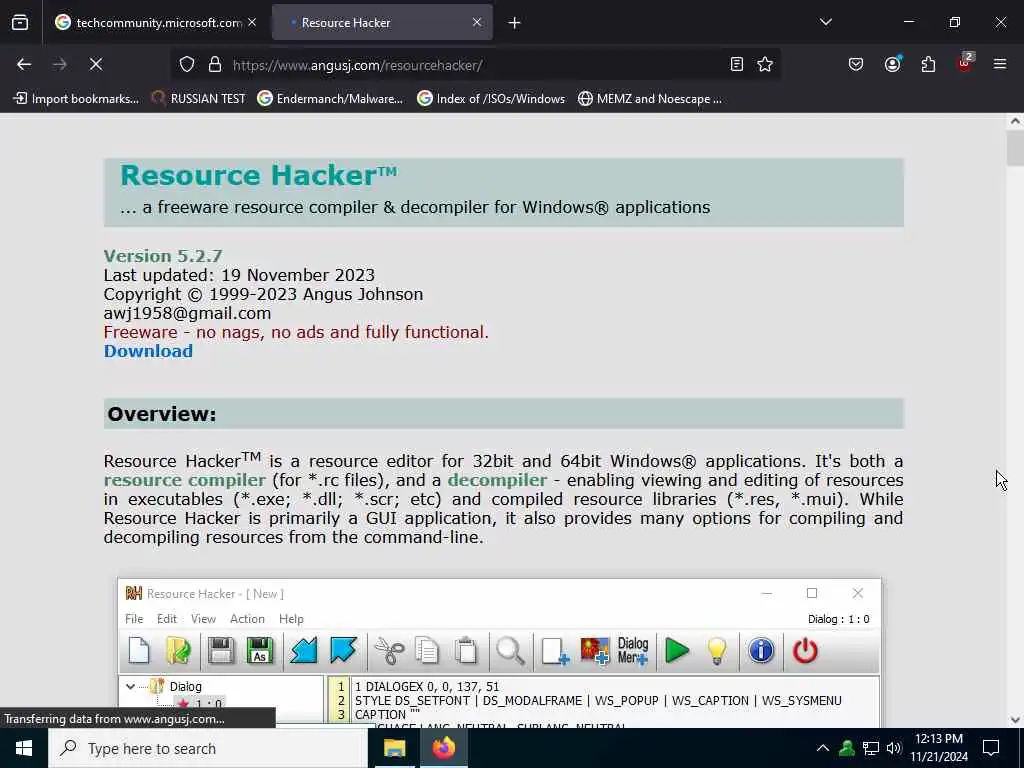
Task: Click the red power exit toolbar icon
Action: tap(805, 651)
